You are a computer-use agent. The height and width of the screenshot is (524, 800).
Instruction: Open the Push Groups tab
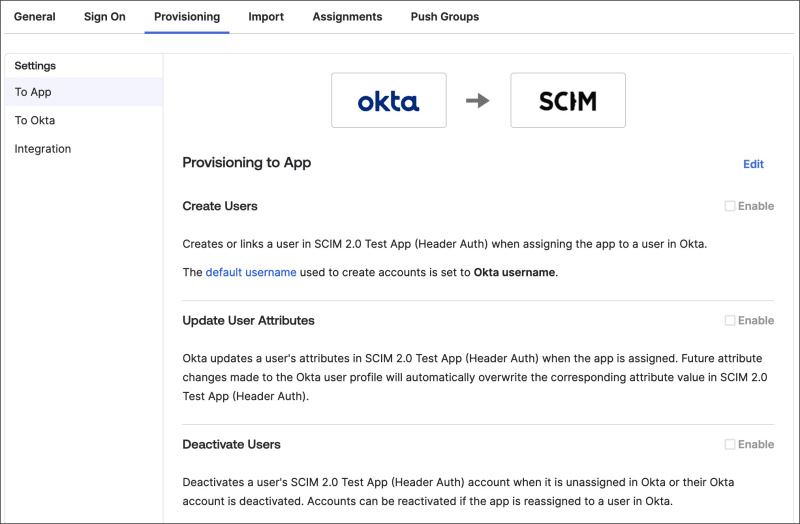(x=444, y=17)
